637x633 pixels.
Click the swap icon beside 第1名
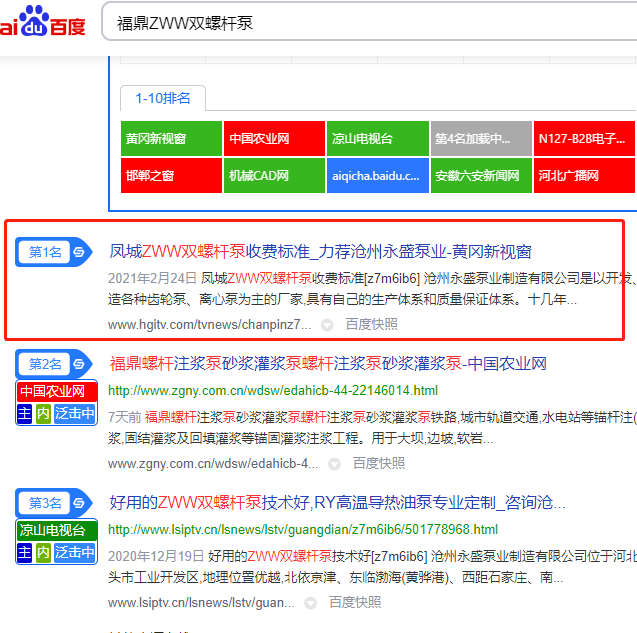pyautogui.click(x=79, y=252)
